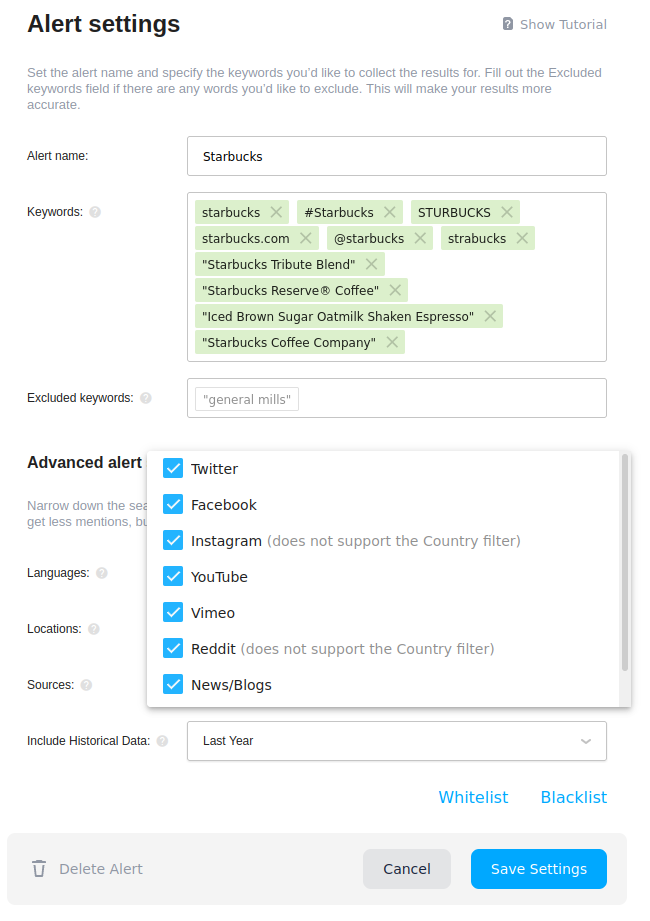Click the Blacklist link
The height and width of the screenshot is (921, 650).
coord(574,797)
